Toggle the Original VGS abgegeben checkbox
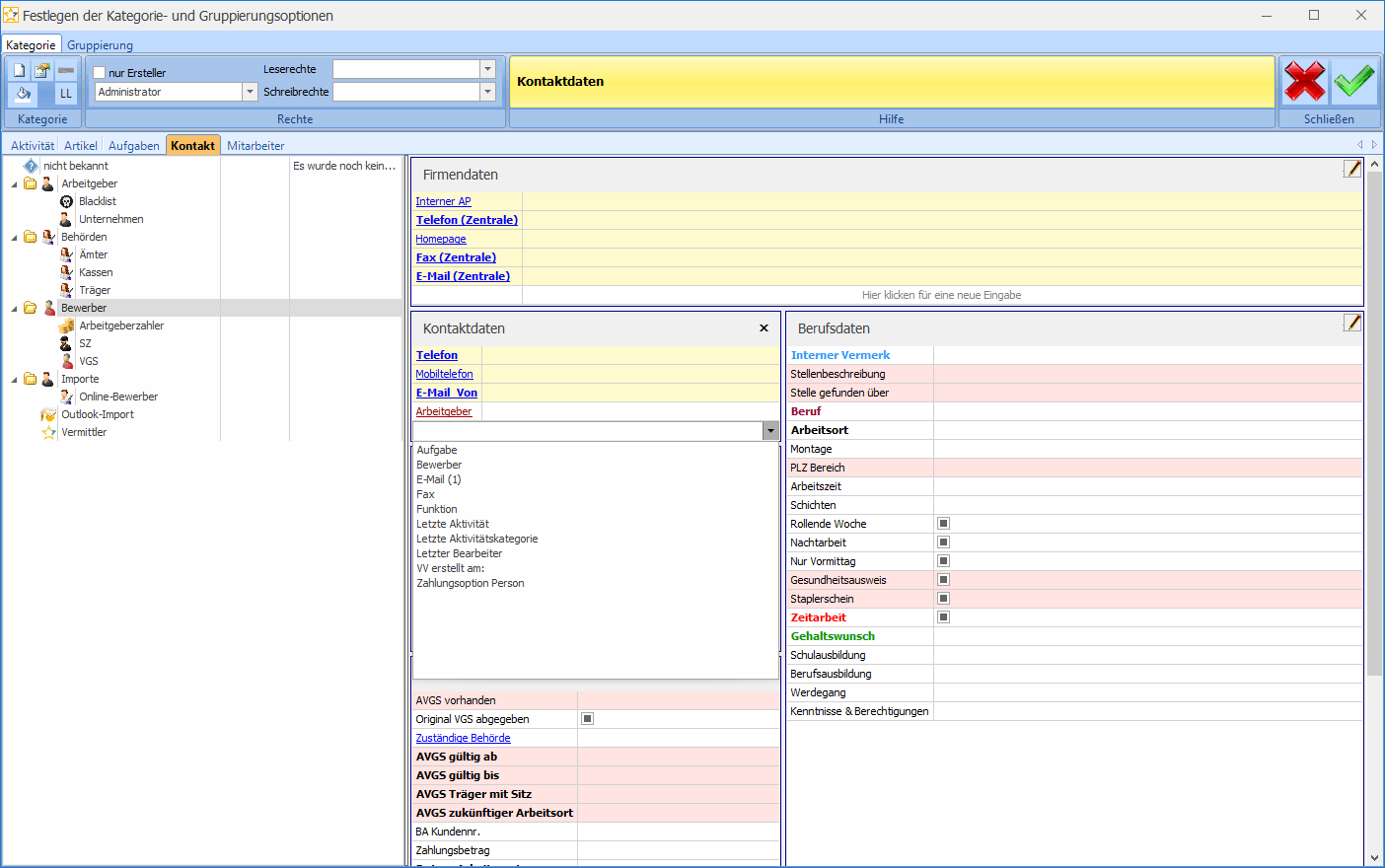Viewport: 1385px width, 868px height. [x=587, y=719]
